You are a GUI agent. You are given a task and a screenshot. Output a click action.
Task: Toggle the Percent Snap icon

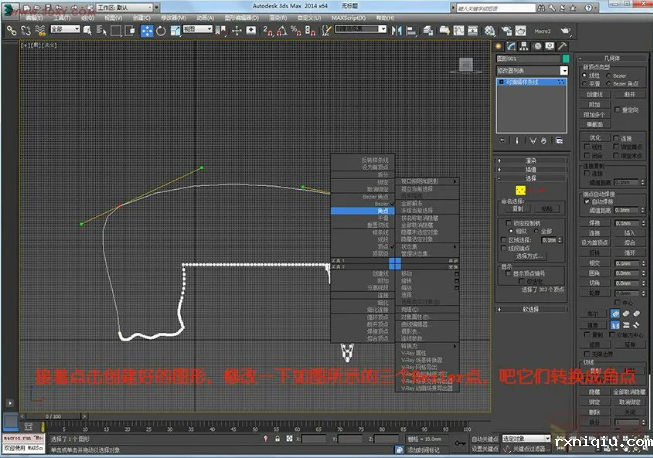[x=296, y=30]
